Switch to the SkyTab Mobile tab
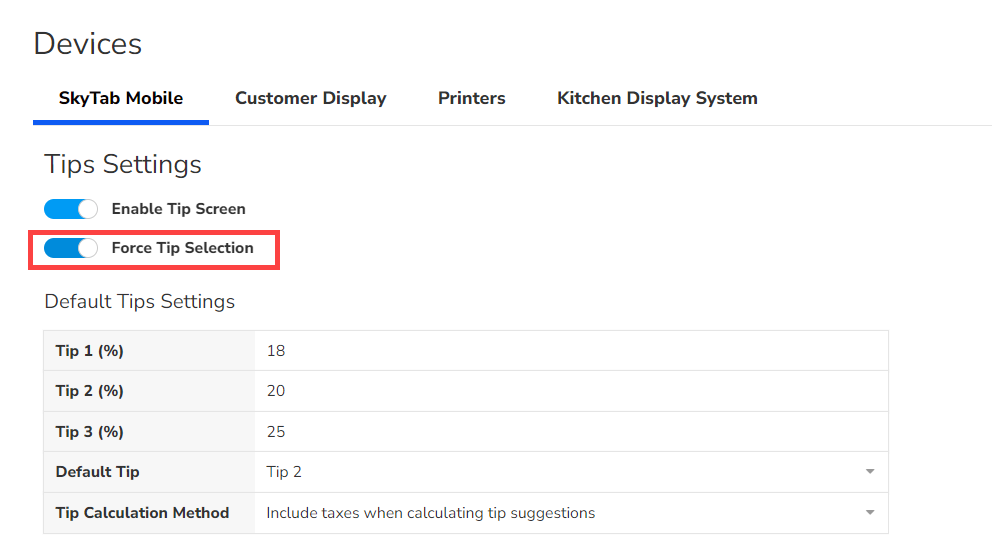 tap(121, 98)
